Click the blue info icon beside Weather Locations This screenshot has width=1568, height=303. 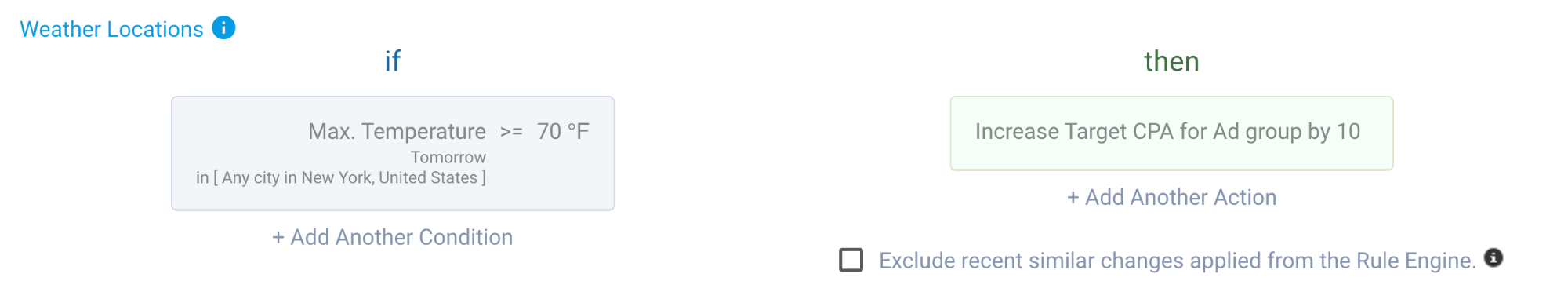[x=223, y=27]
